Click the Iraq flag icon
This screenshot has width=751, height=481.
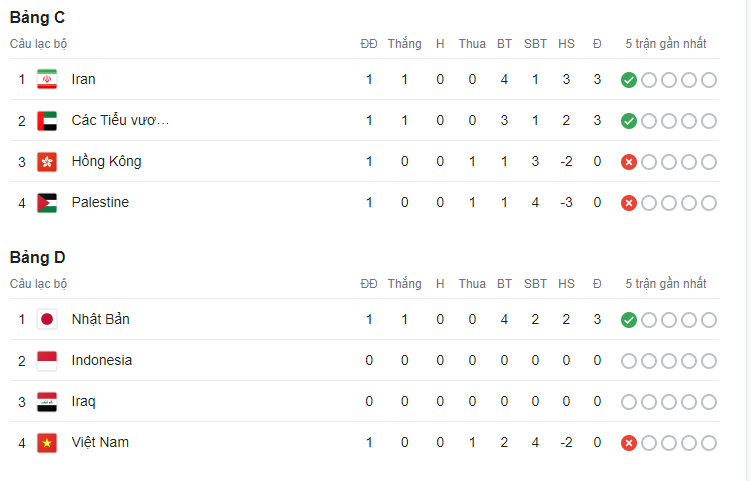click(x=47, y=401)
